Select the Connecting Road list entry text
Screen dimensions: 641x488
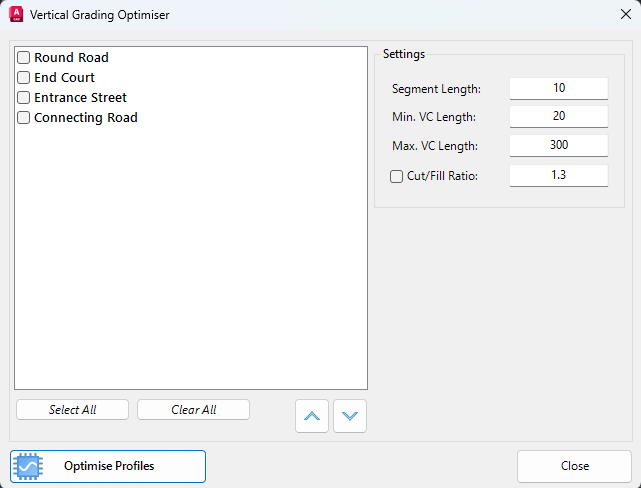[86, 118]
